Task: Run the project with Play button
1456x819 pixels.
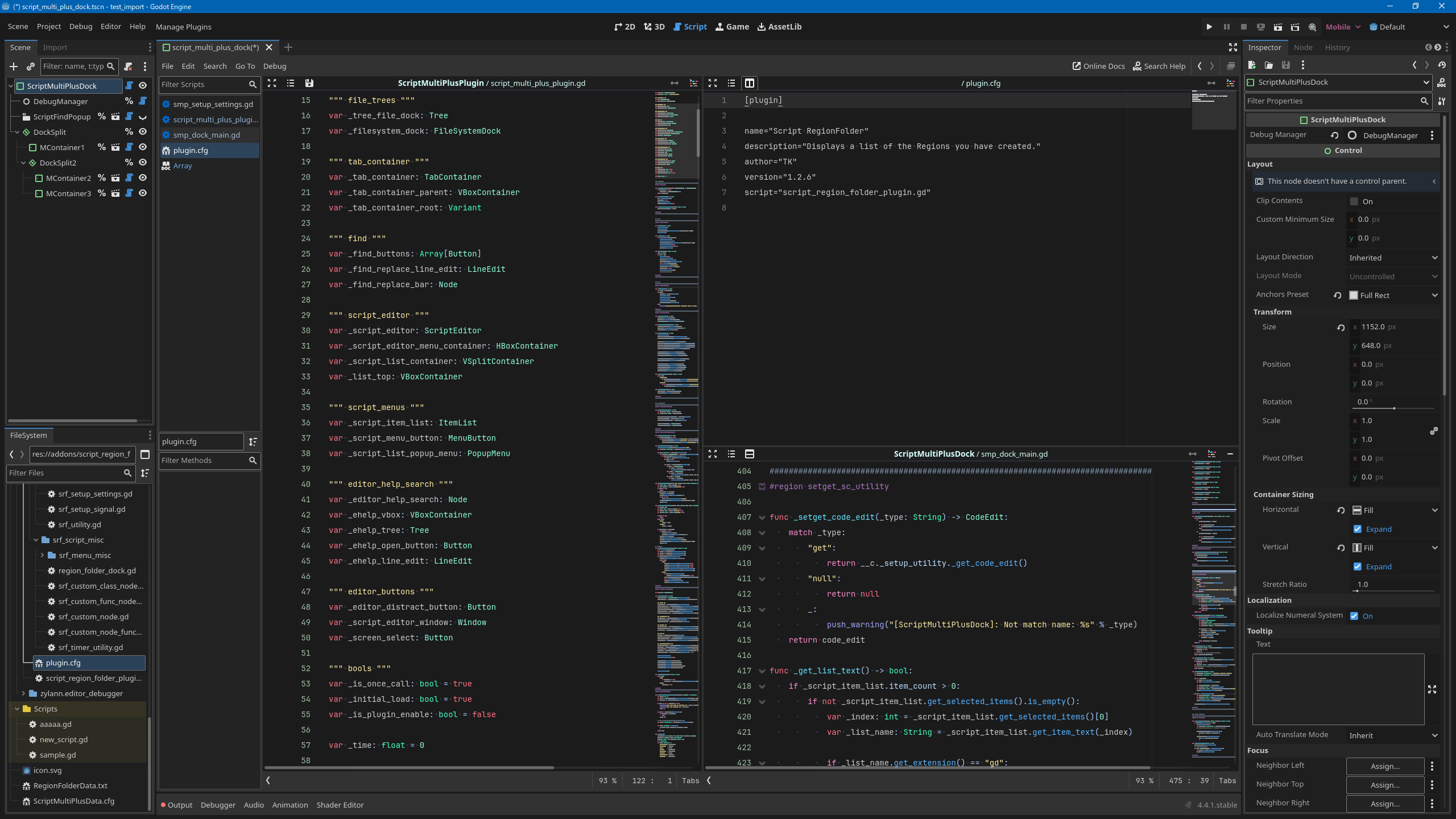Action: (x=1209, y=27)
